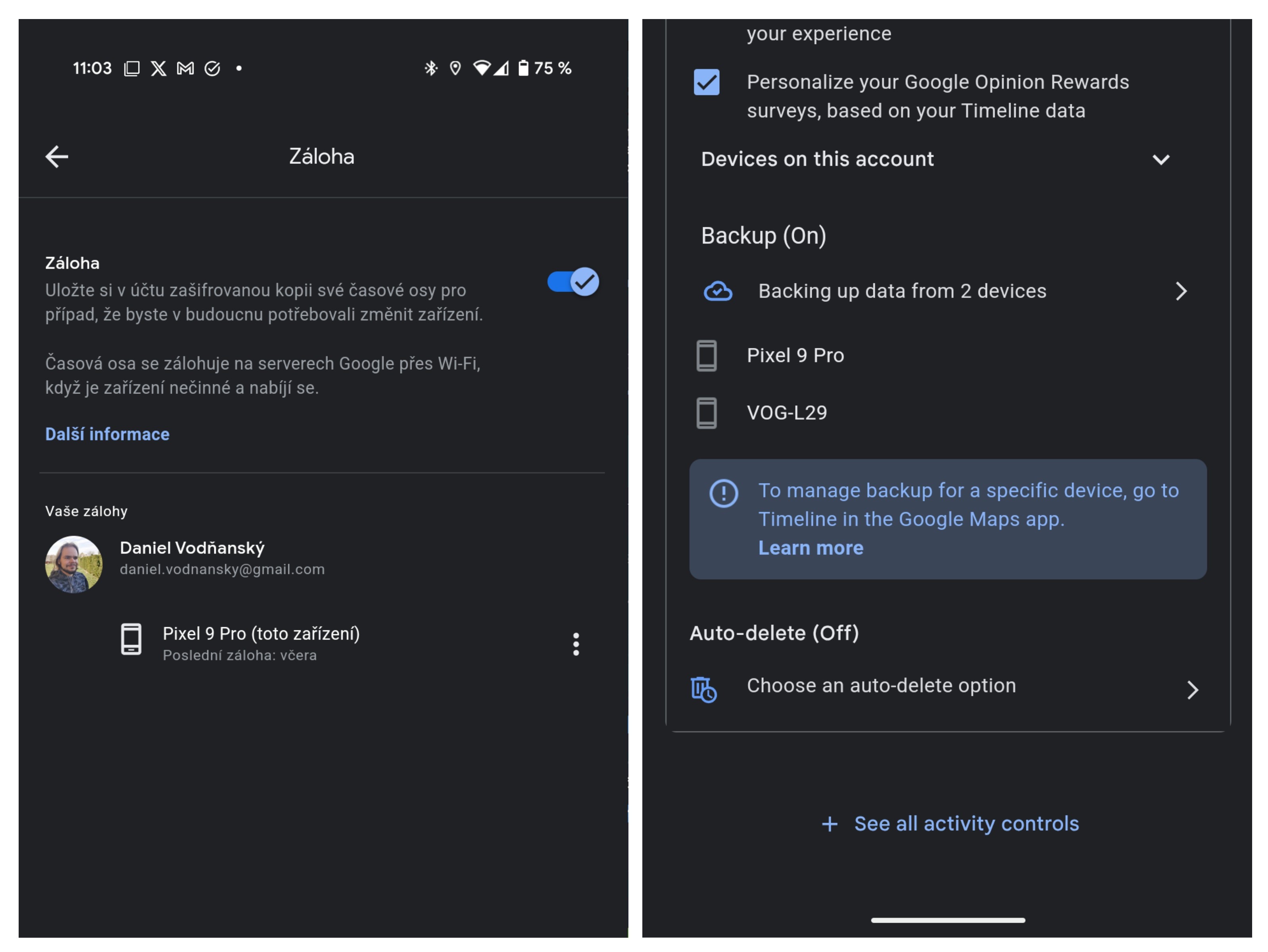
Task: Expand Devices on this account section
Action: pos(1161,159)
